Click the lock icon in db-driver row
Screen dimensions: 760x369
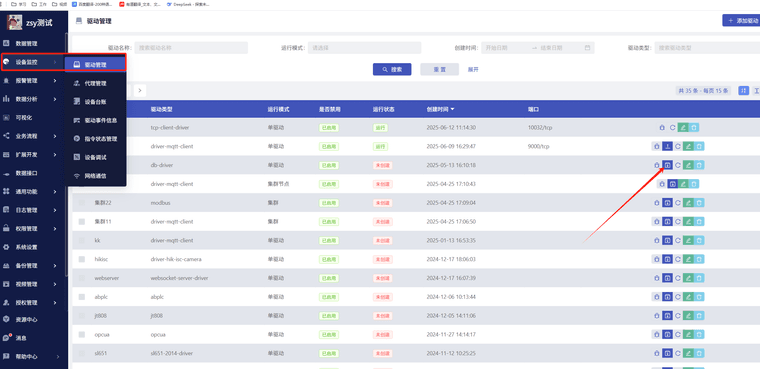tap(657, 165)
